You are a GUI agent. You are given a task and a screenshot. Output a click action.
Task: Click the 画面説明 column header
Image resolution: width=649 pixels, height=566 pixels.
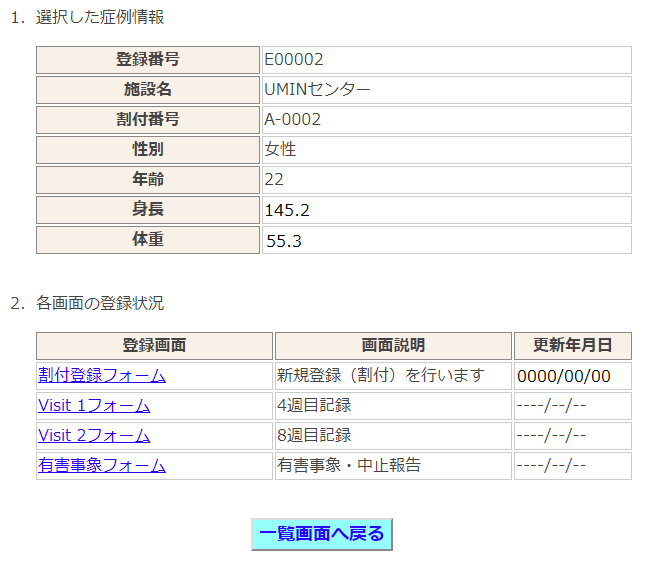(393, 346)
